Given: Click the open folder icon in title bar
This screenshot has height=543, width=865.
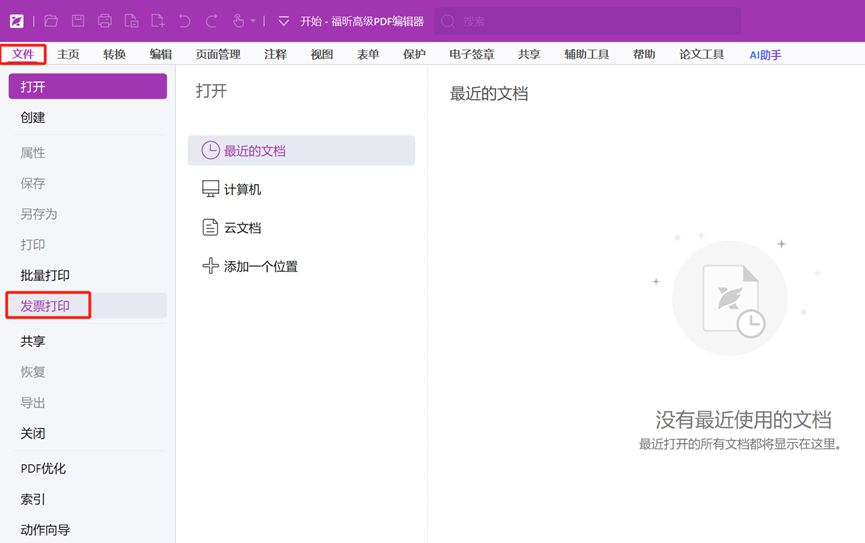Looking at the screenshot, I should coord(51,21).
